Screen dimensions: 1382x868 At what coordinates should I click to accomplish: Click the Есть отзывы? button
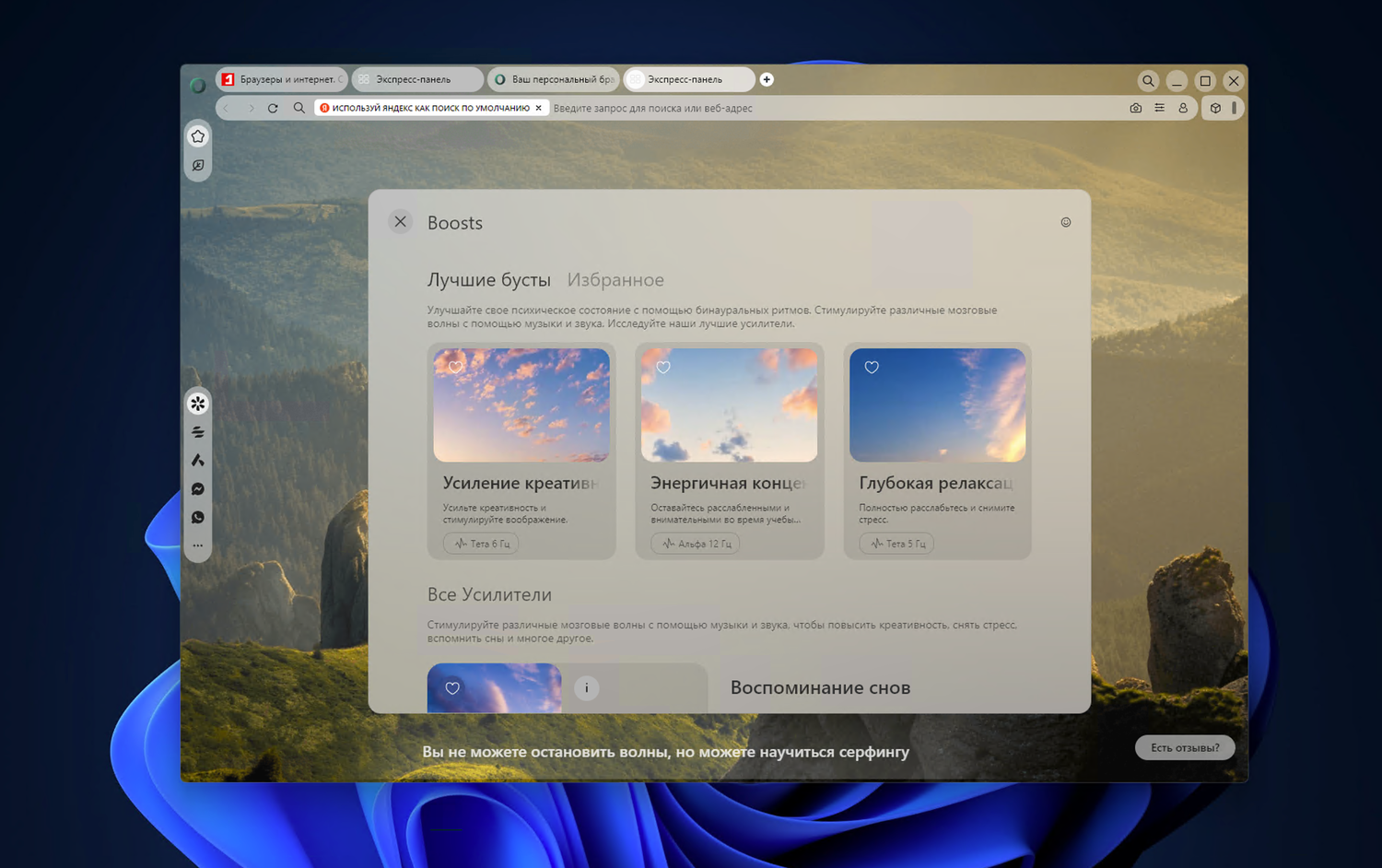pyautogui.click(x=1185, y=747)
